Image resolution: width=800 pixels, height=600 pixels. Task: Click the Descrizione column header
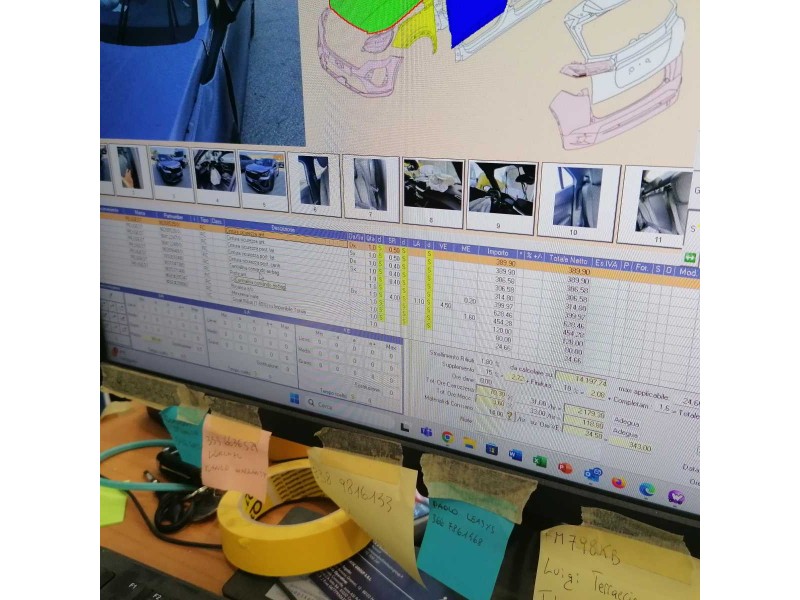pos(283,229)
